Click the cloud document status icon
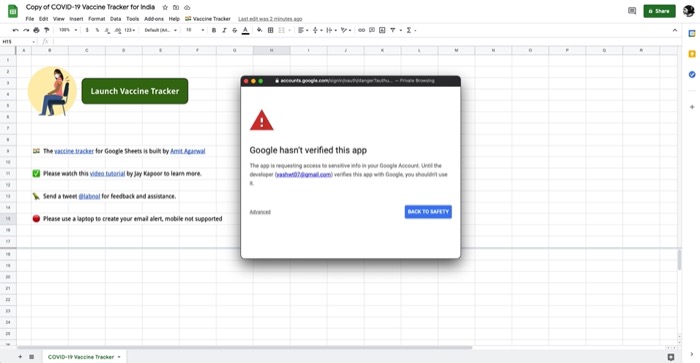Image resolution: width=700 pixels, height=363 pixels. point(187,8)
